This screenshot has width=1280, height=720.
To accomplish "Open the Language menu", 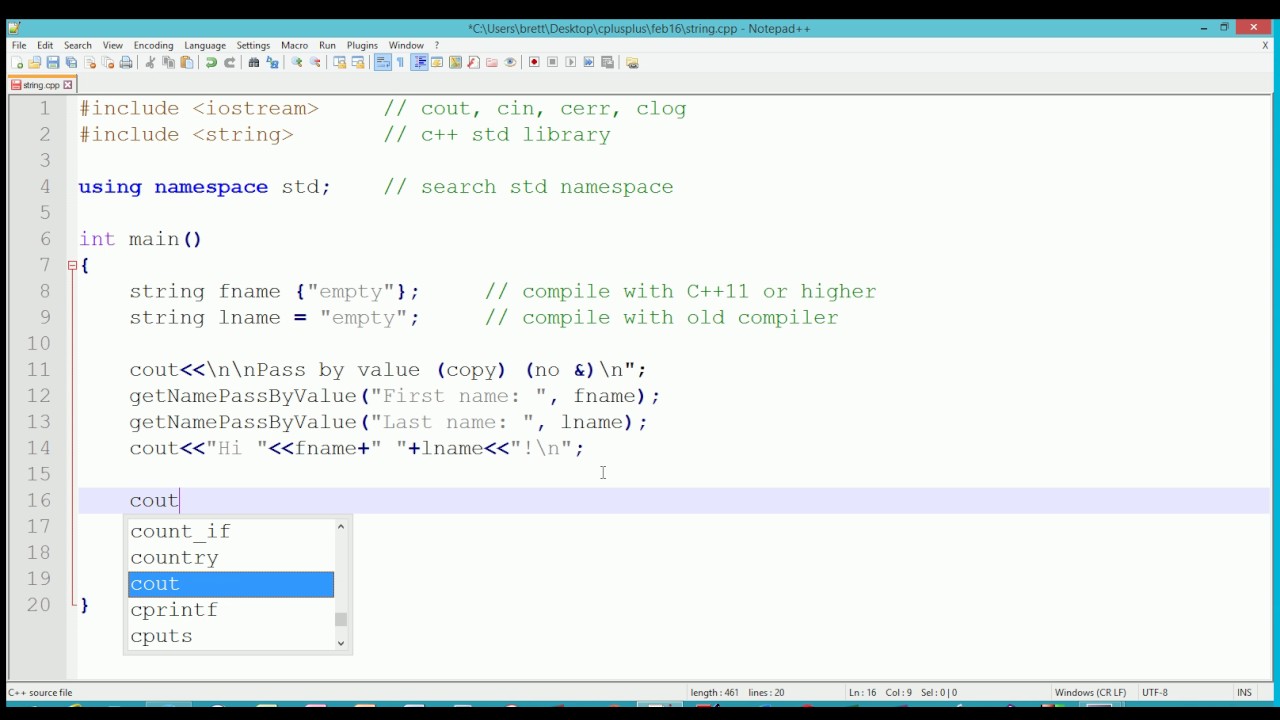I will point(205,45).
